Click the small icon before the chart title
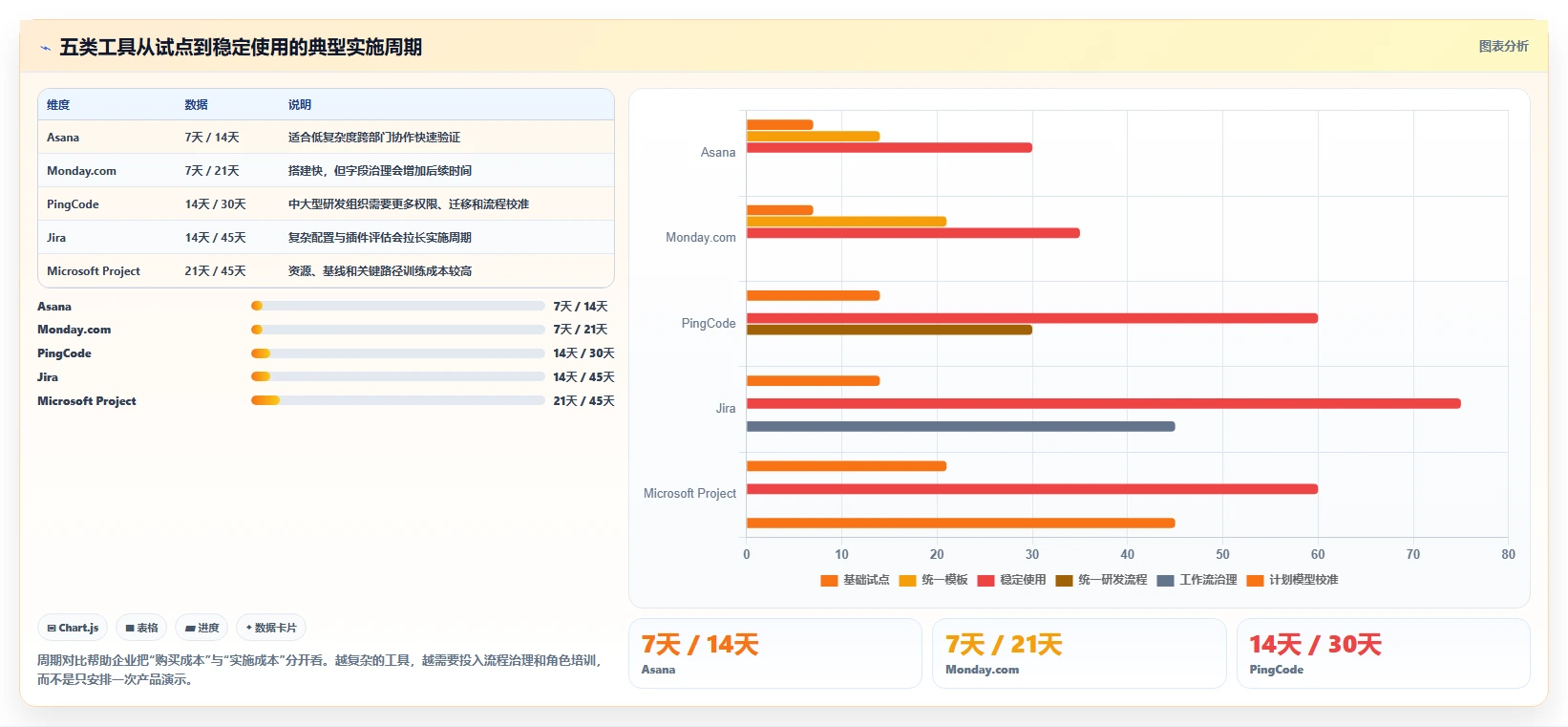The image size is (1568, 727). tap(45, 48)
